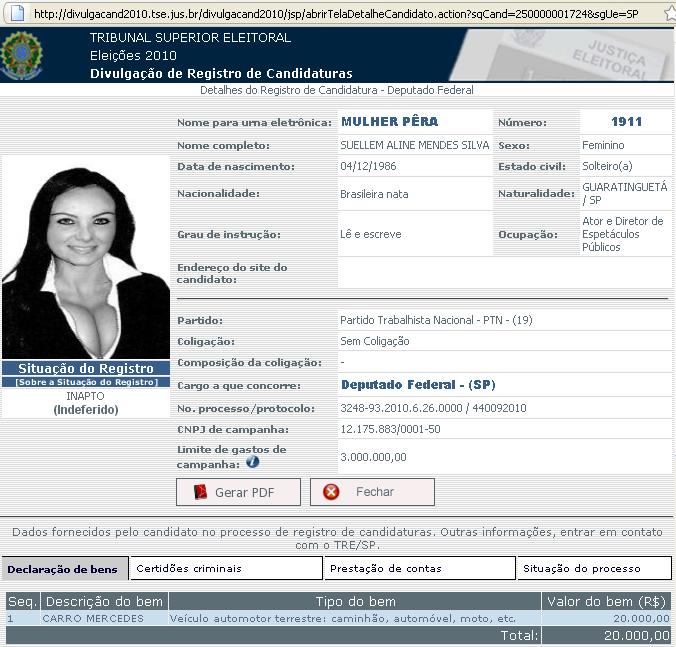Image resolution: width=676 pixels, height=647 pixels.
Task: Open the Situação do processo tab
Action: 594,569
